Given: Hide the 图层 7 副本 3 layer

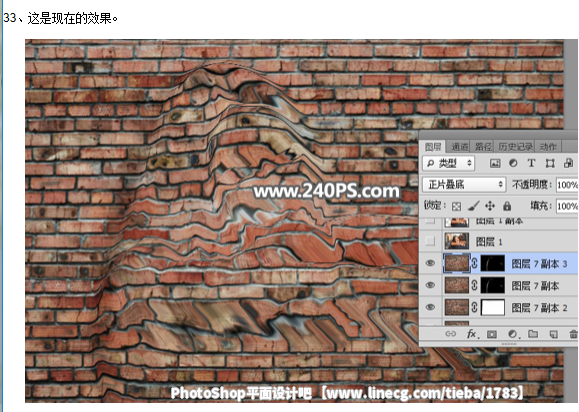Looking at the screenshot, I should tap(430, 263).
